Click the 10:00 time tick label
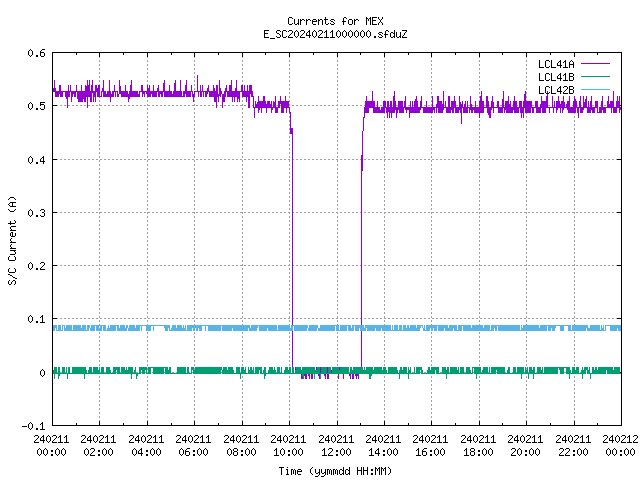Screen dimensions: 640x480 coord(289,452)
